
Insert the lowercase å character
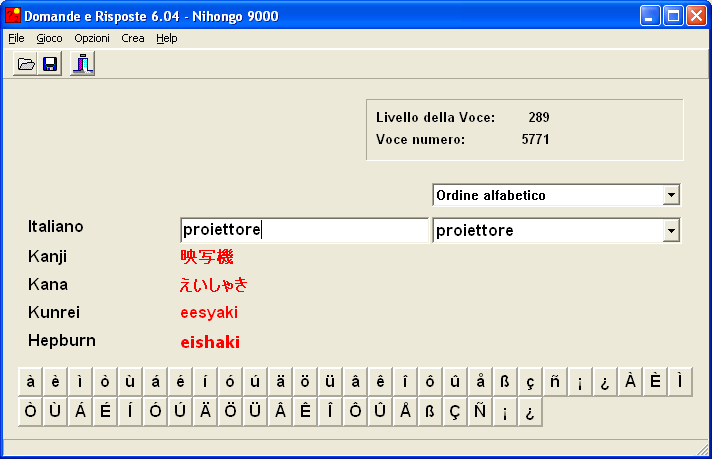(480, 382)
